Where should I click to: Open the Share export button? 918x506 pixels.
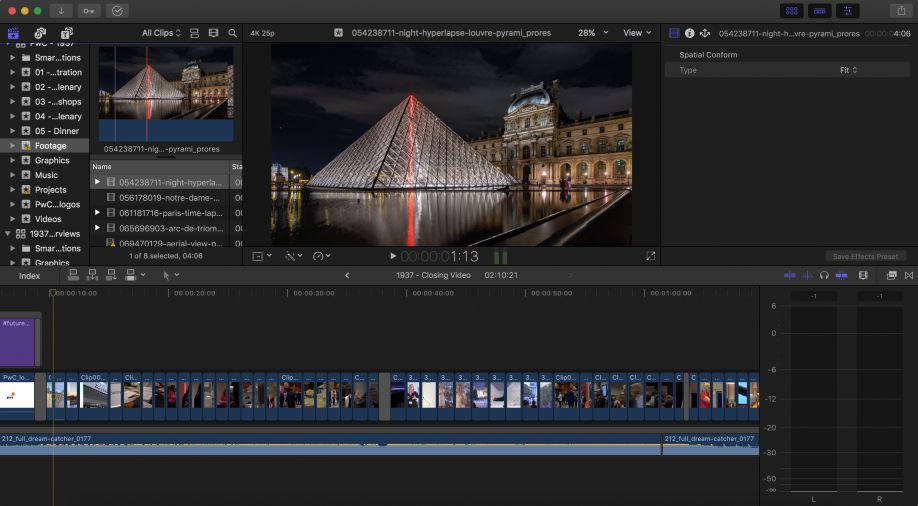900,10
